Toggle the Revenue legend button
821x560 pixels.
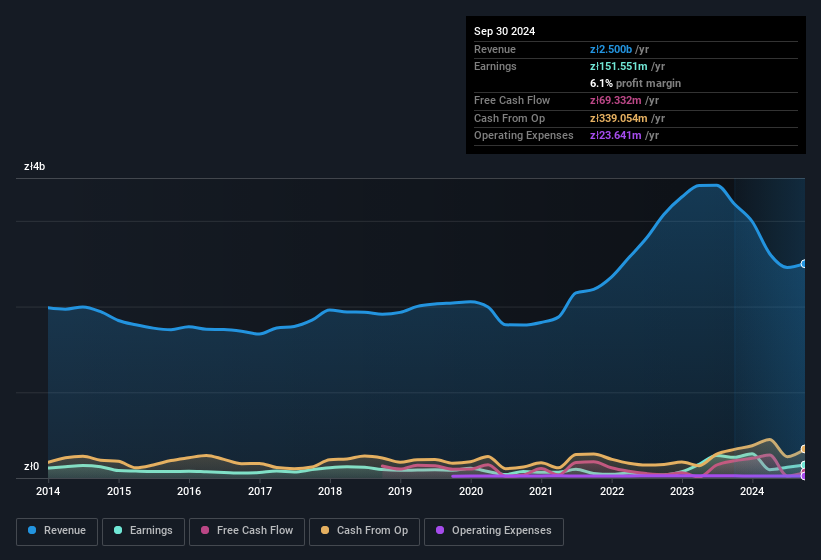pos(57,531)
